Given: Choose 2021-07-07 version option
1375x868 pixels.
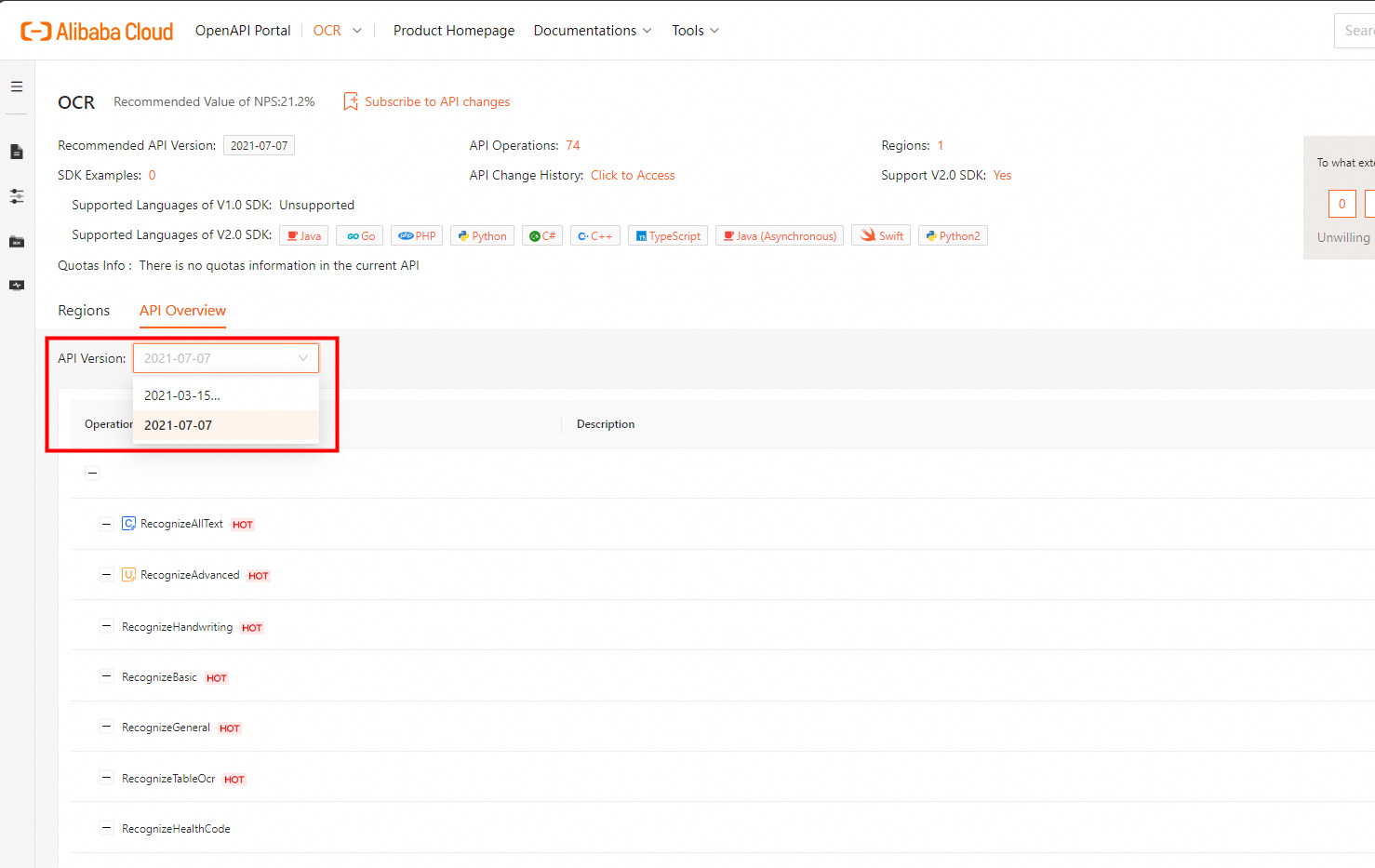Looking at the screenshot, I should click(x=226, y=425).
